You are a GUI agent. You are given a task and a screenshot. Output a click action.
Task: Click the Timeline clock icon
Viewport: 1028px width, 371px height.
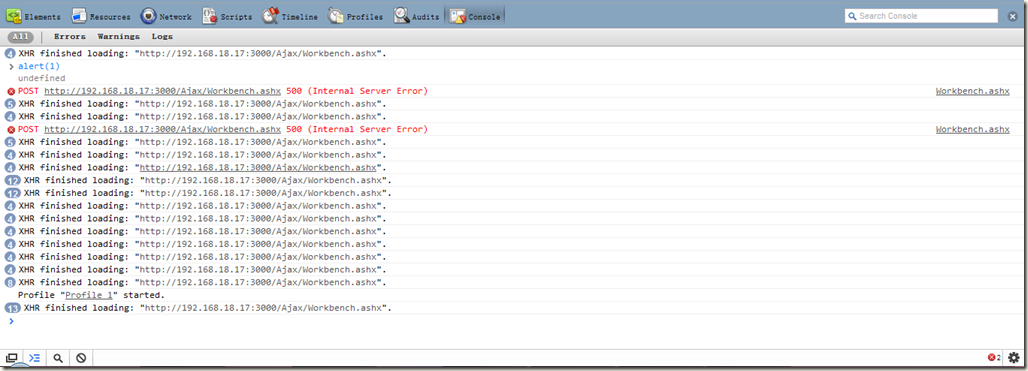[x=270, y=16]
